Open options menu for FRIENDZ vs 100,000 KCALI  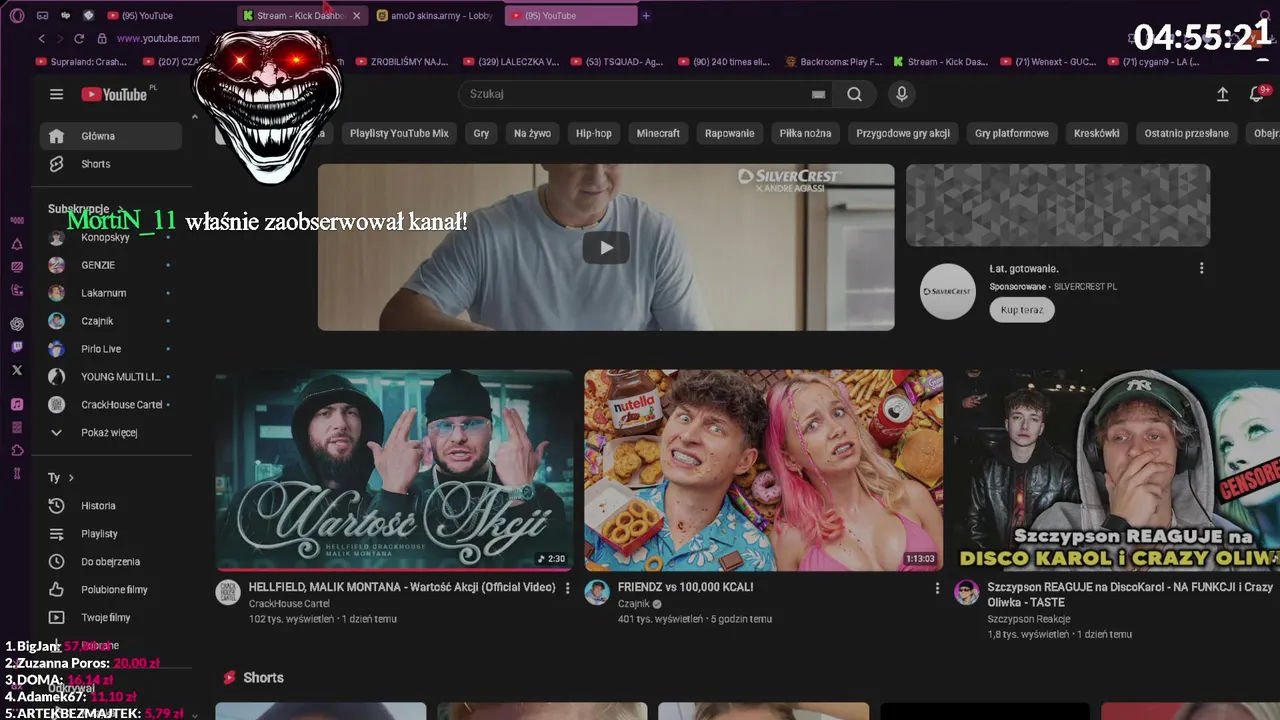pyautogui.click(x=937, y=588)
